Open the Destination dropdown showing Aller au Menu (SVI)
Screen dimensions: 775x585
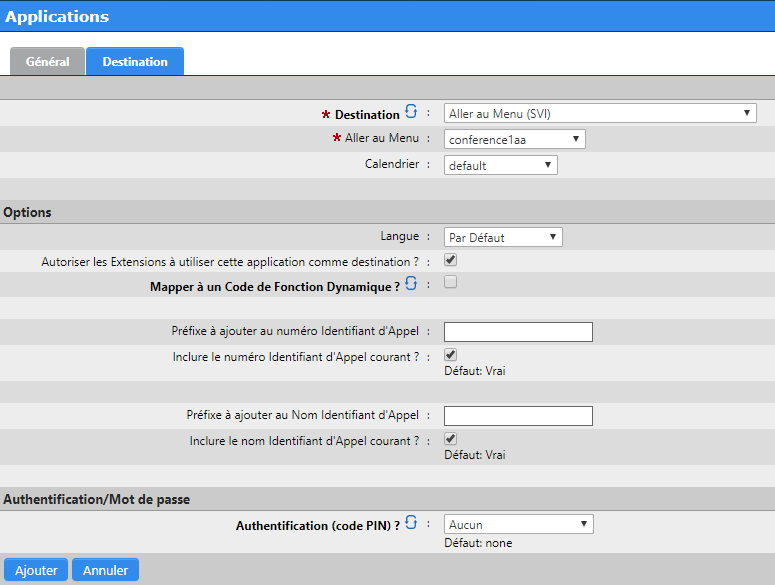[600, 113]
